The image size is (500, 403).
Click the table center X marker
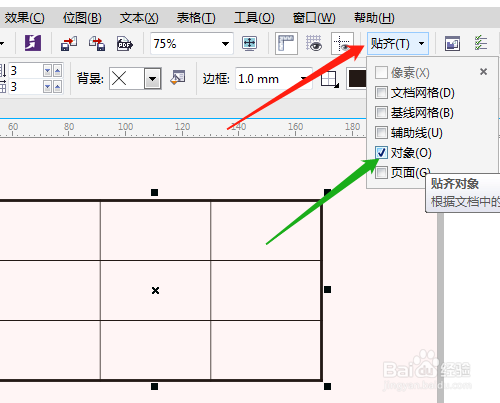pyautogui.click(x=155, y=290)
